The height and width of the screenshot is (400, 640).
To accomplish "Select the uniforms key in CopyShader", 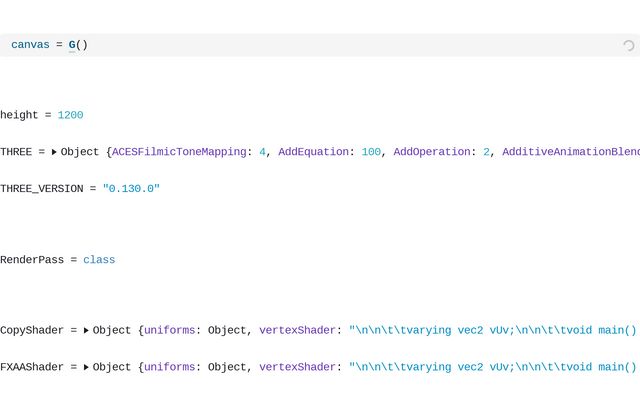I will coord(171,330).
